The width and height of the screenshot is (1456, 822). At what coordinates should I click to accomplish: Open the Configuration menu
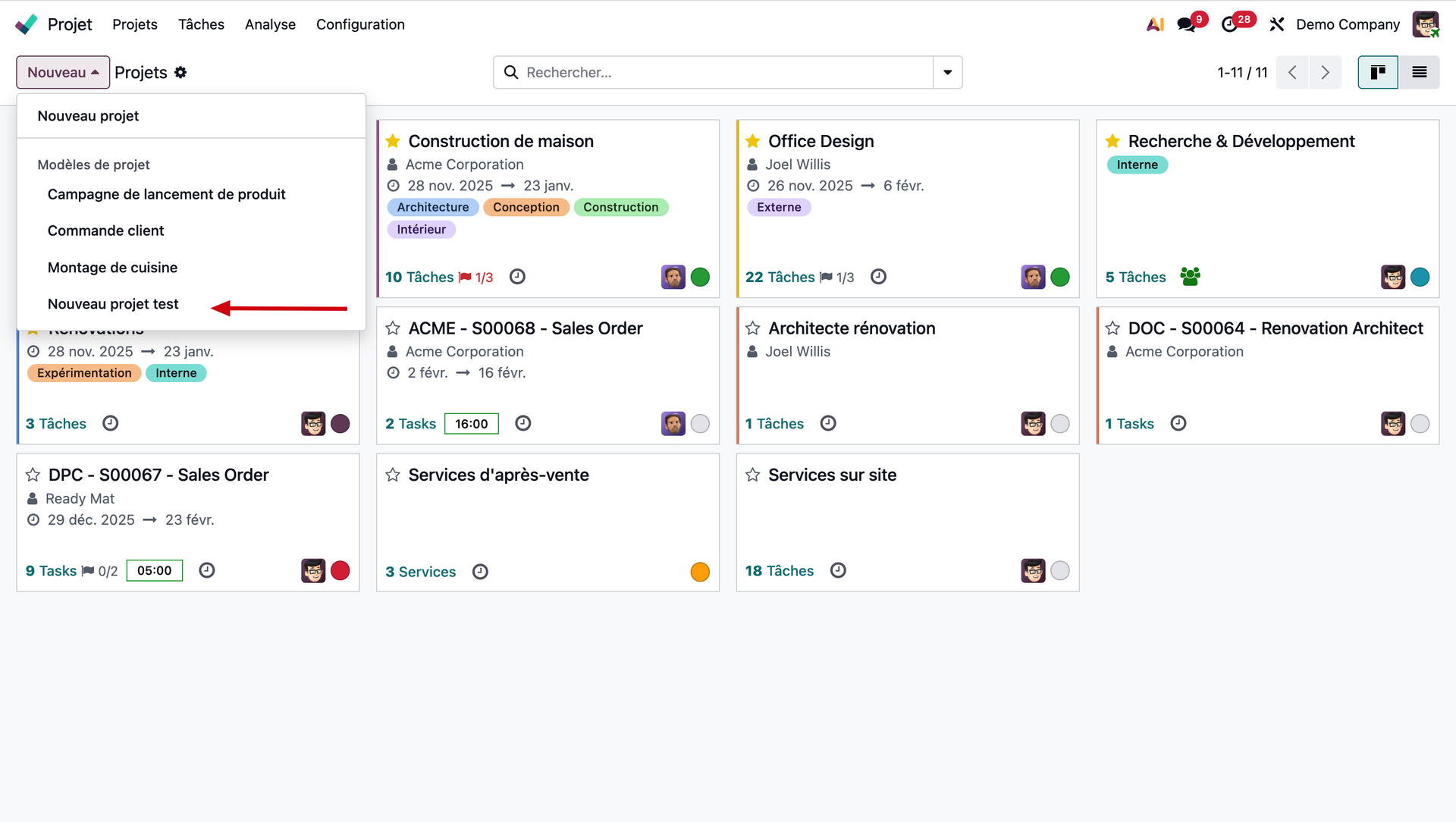tap(360, 24)
